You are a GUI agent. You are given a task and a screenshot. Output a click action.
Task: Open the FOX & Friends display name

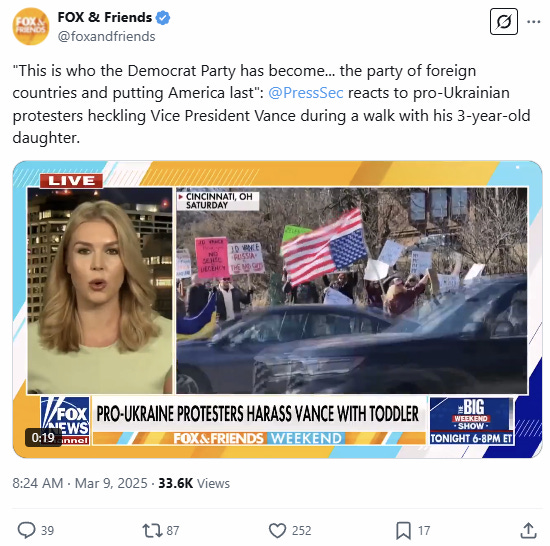tap(105, 17)
